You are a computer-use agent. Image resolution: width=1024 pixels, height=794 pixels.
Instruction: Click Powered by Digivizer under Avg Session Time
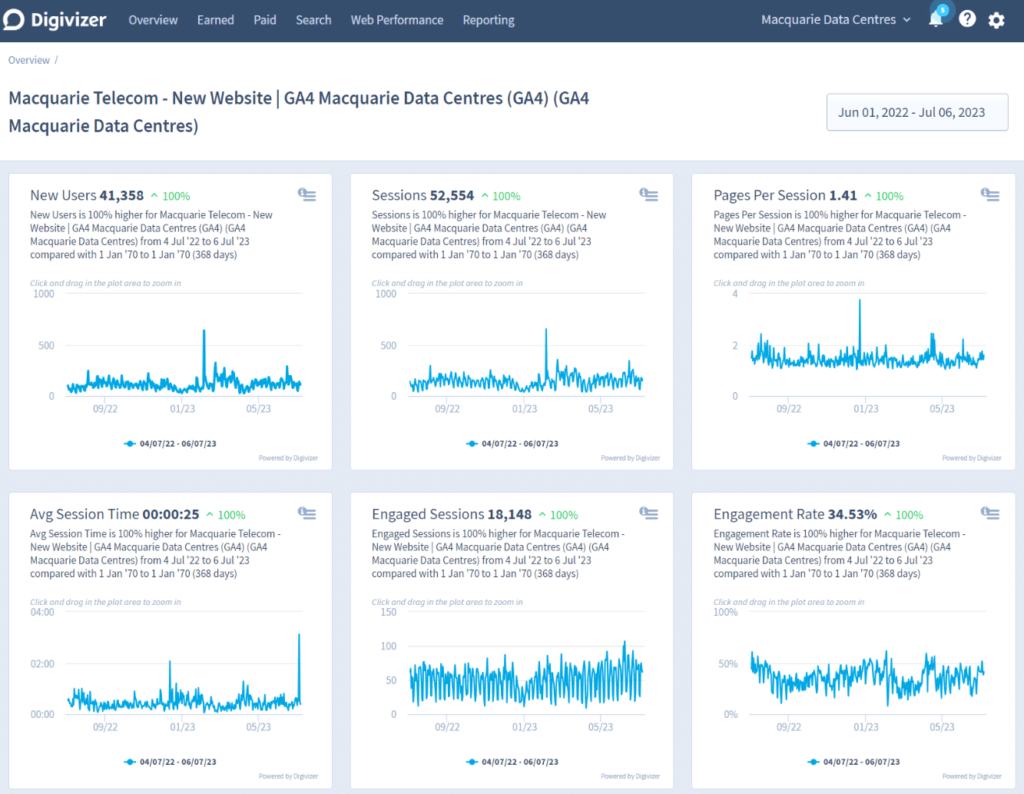point(288,776)
